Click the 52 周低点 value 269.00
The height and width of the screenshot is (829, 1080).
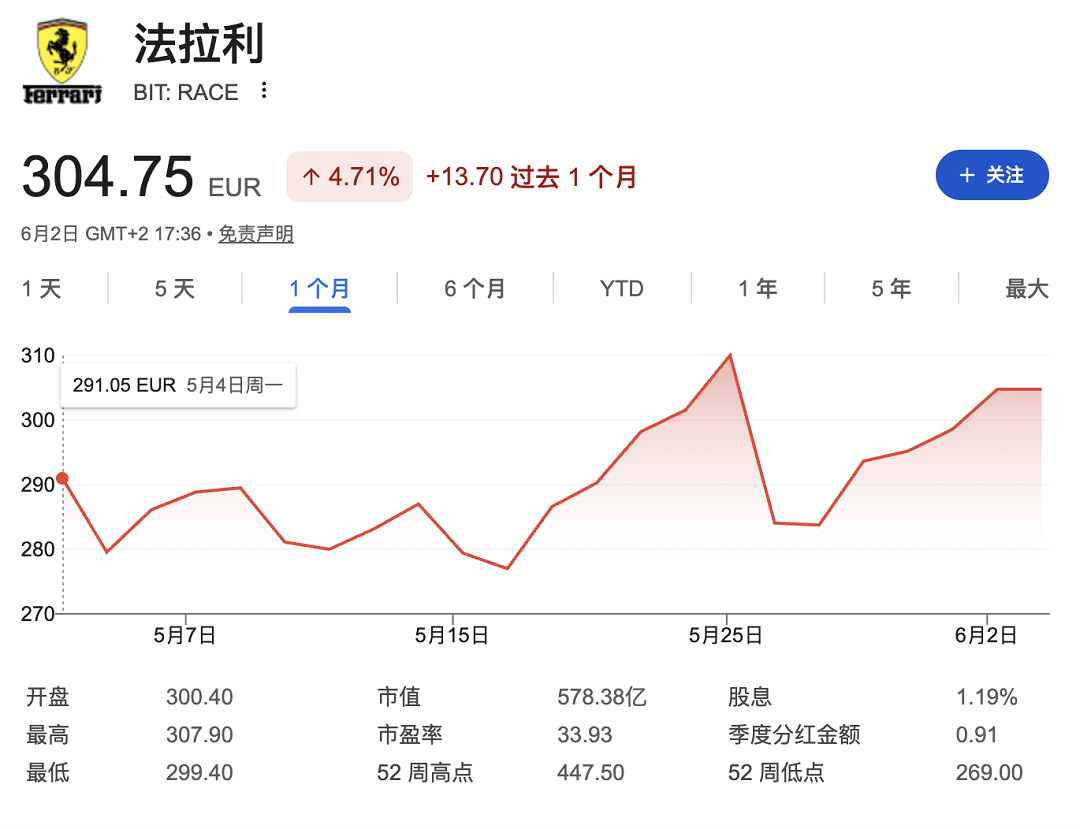coord(989,773)
